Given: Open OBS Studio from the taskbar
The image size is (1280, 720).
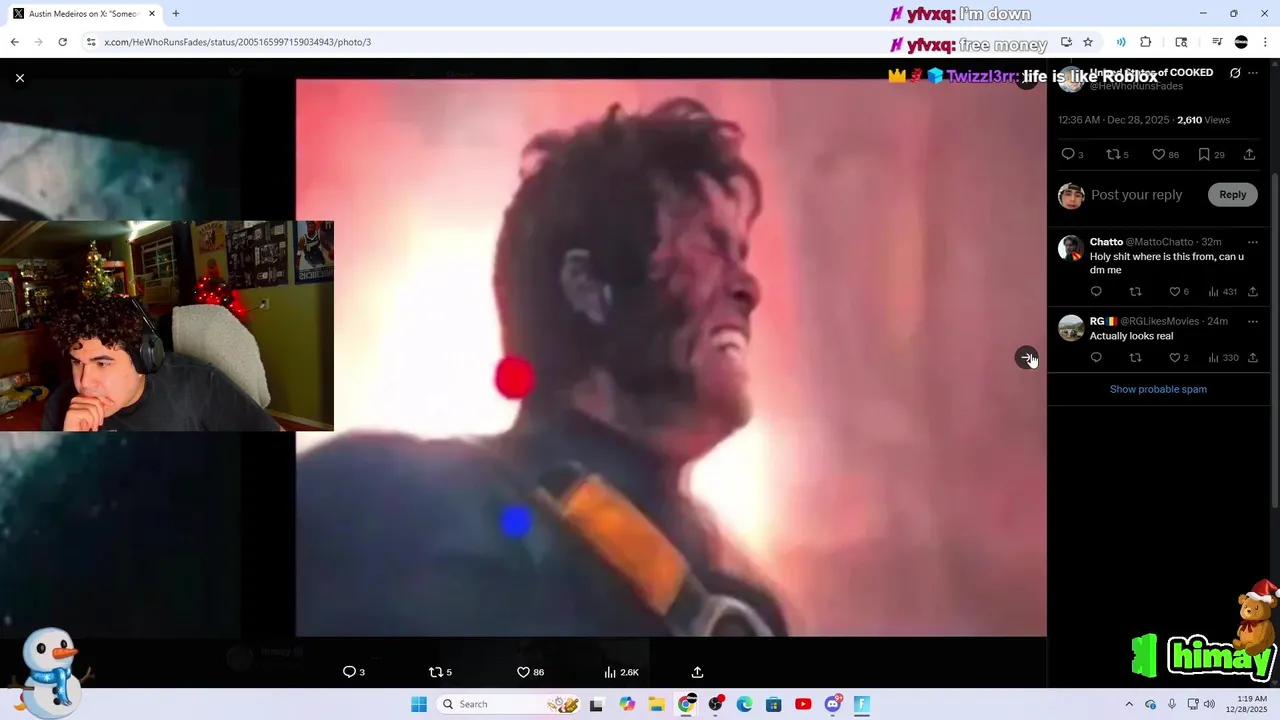Looking at the screenshot, I should tap(715, 704).
